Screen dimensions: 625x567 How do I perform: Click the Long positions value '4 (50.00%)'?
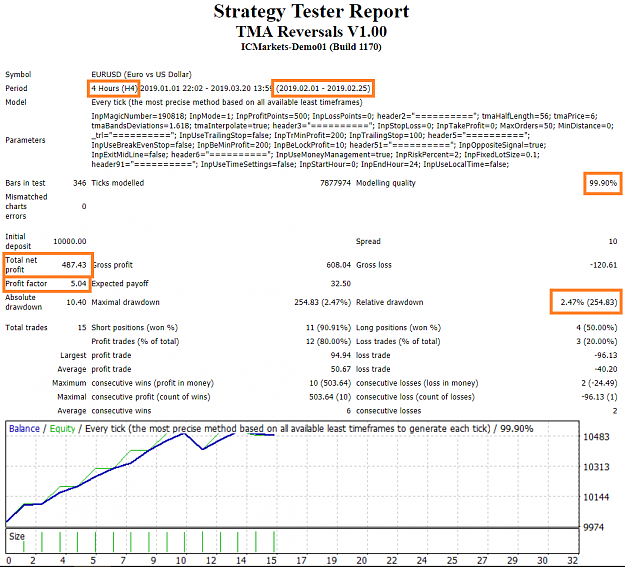tap(597, 328)
